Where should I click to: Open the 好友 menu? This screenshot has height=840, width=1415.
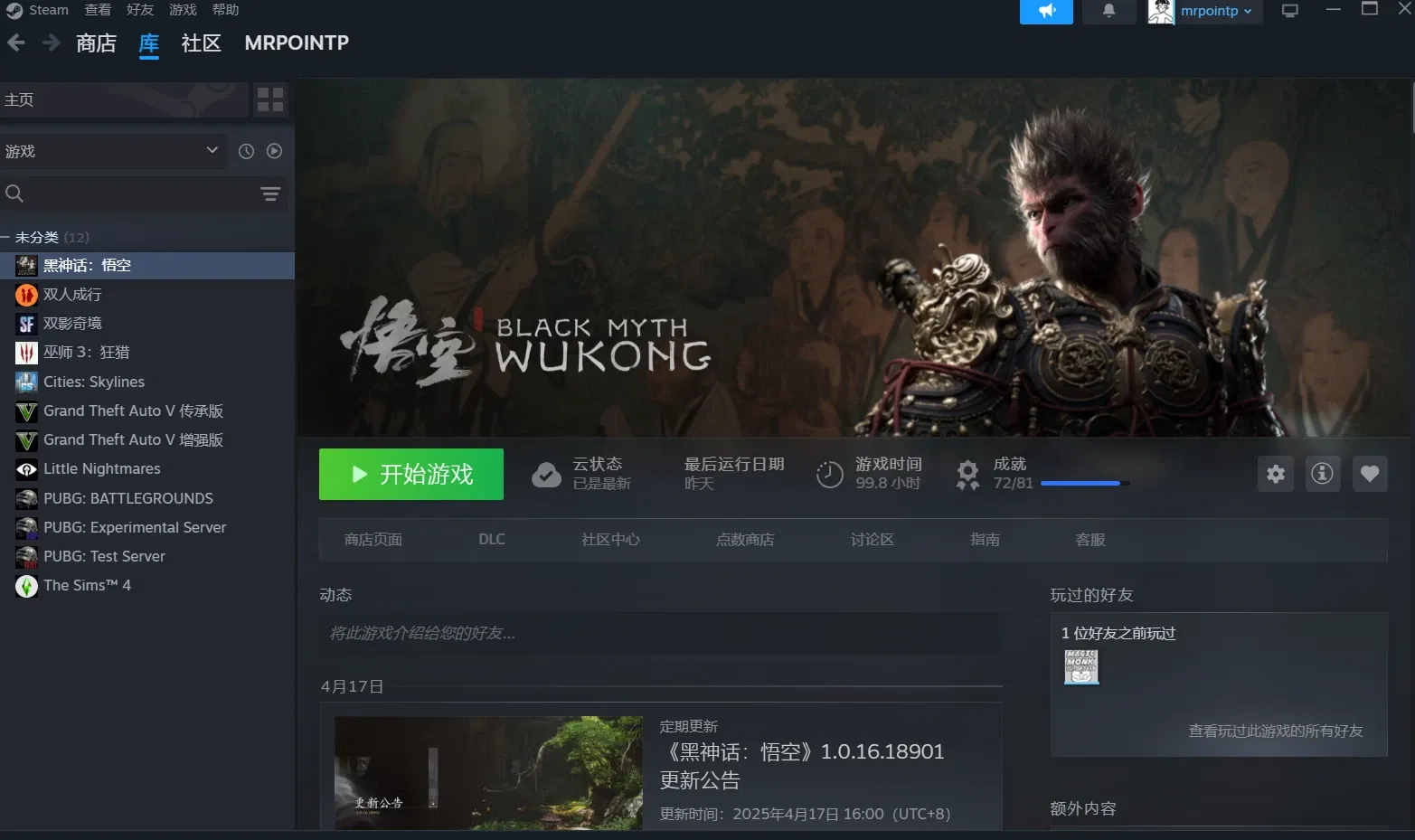[x=140, y=10]
